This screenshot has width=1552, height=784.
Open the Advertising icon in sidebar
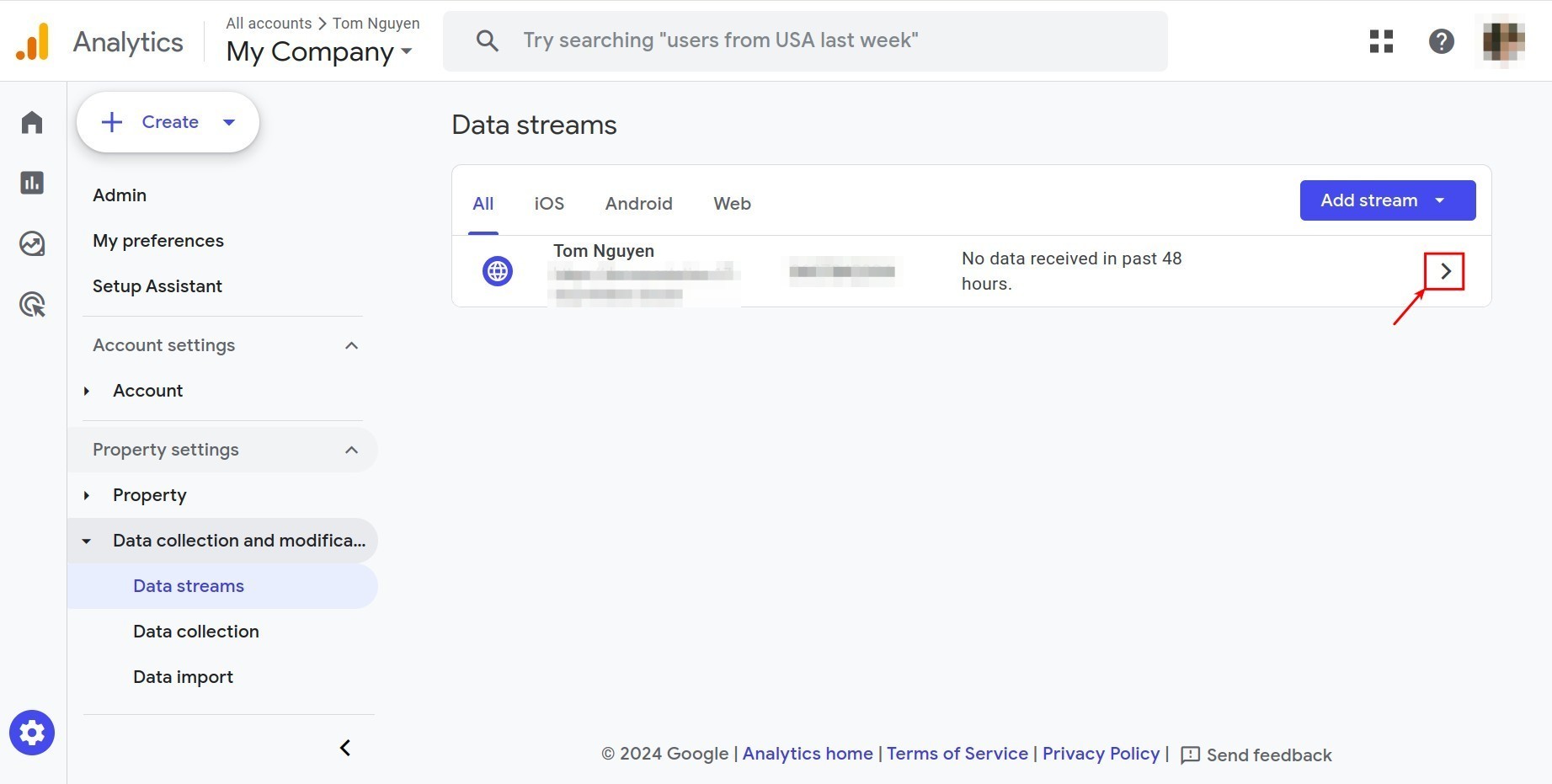pos(32,304)
